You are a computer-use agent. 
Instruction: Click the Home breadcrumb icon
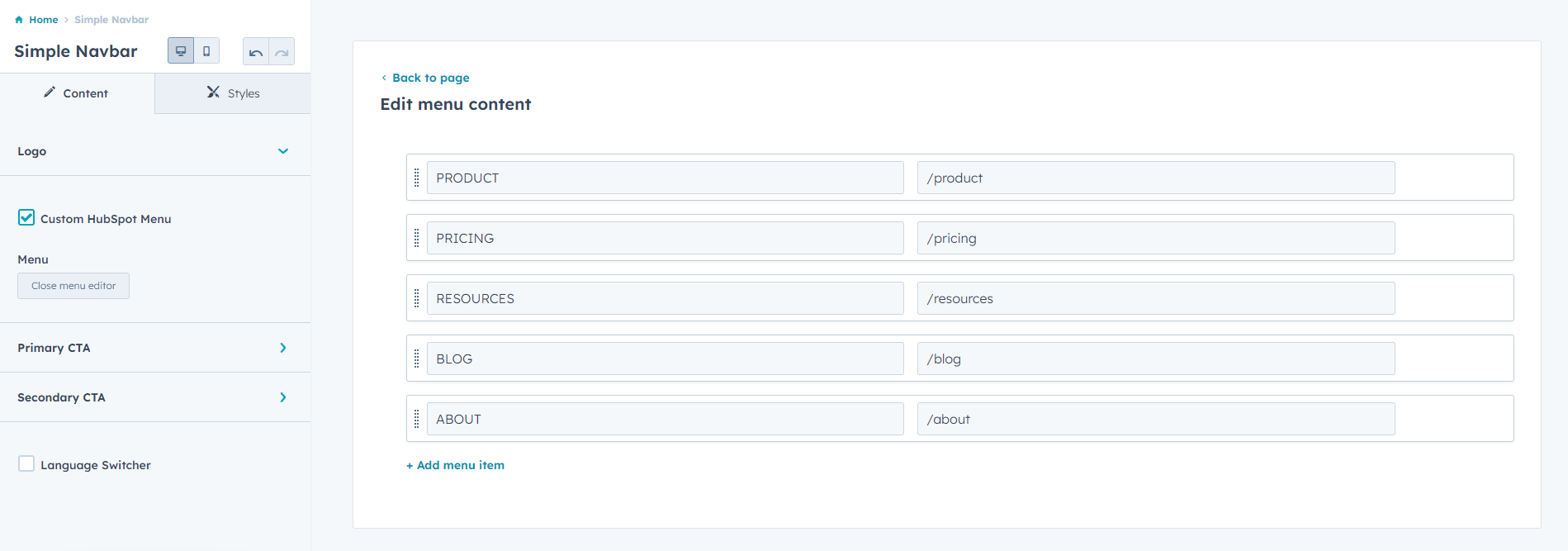pos(19,20)
